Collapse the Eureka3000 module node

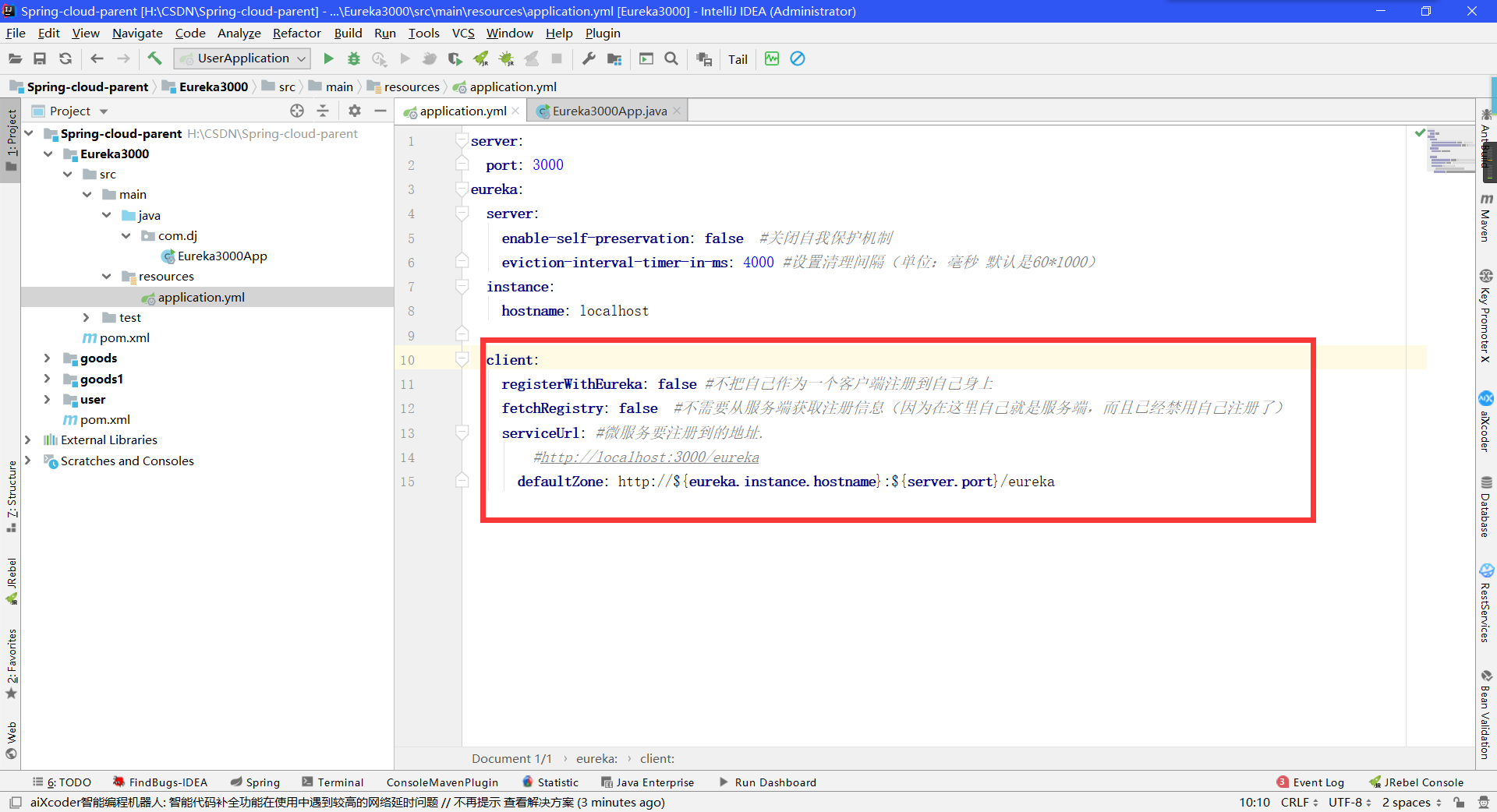point(48,154)
